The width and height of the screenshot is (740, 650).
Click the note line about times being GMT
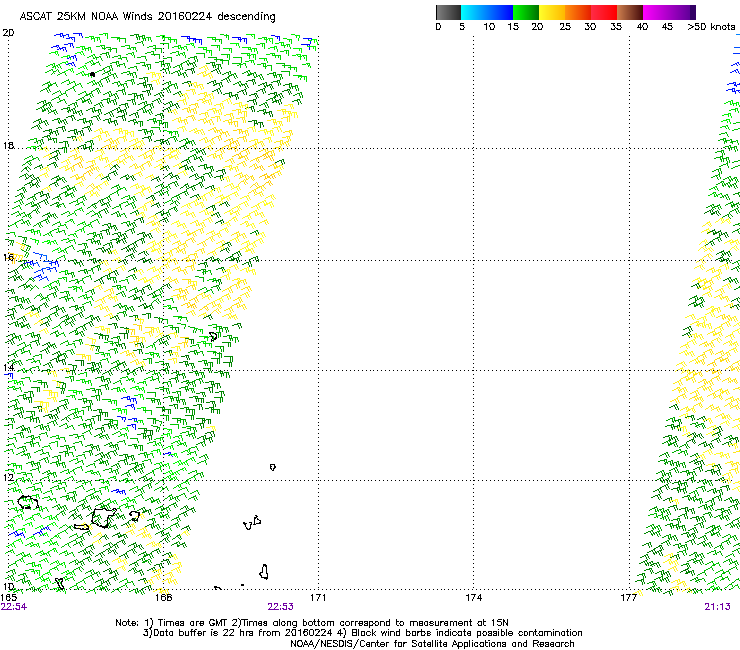coord(312,623)
